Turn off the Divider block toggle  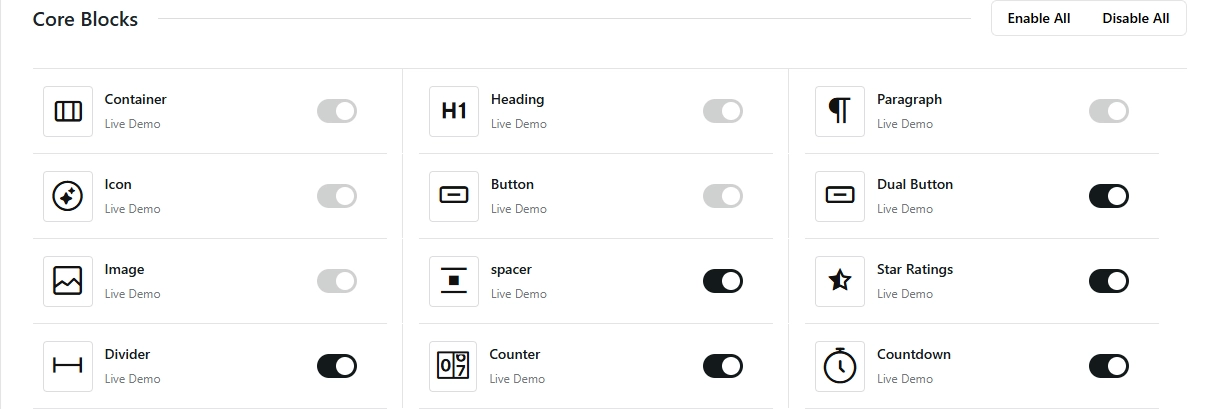pos(337,366)
